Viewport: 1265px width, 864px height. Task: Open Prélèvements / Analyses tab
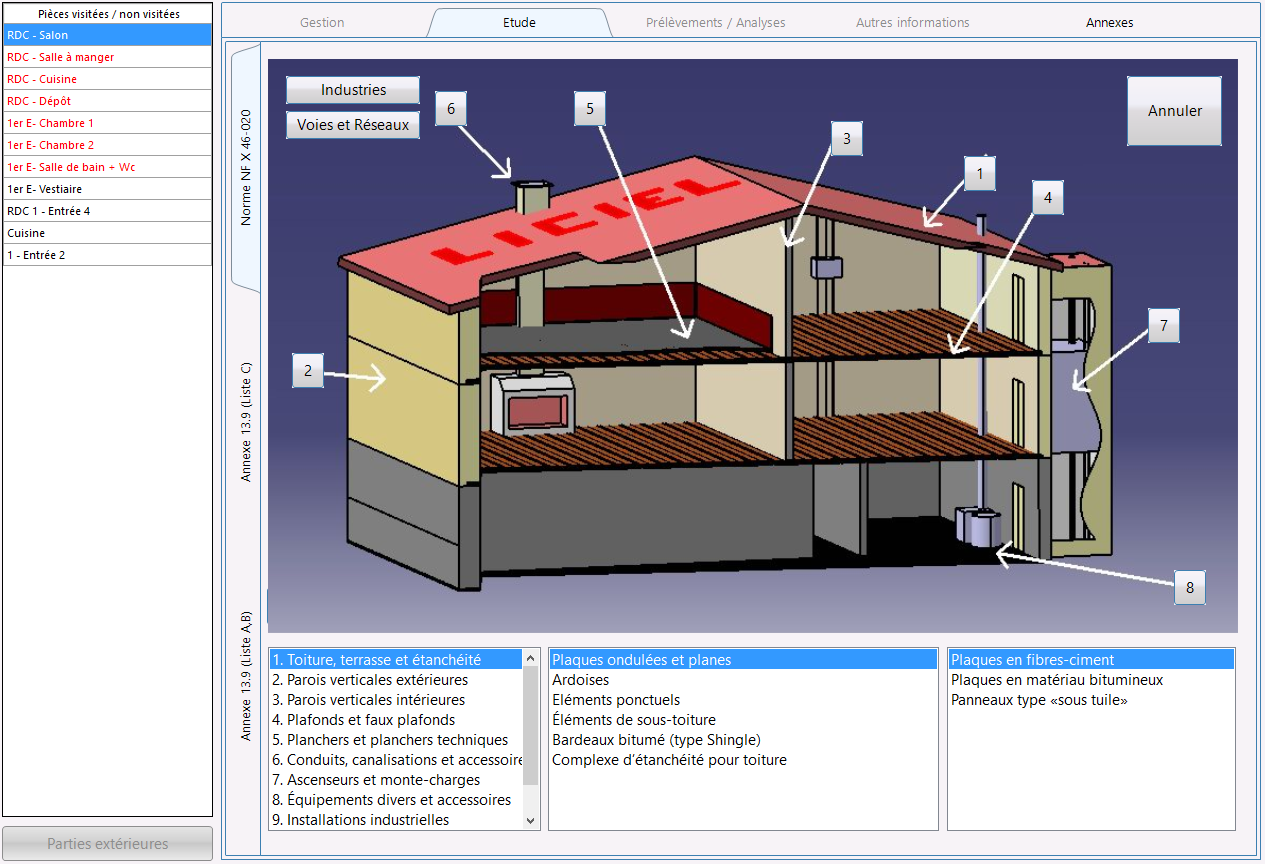click(x=715, y=22)
